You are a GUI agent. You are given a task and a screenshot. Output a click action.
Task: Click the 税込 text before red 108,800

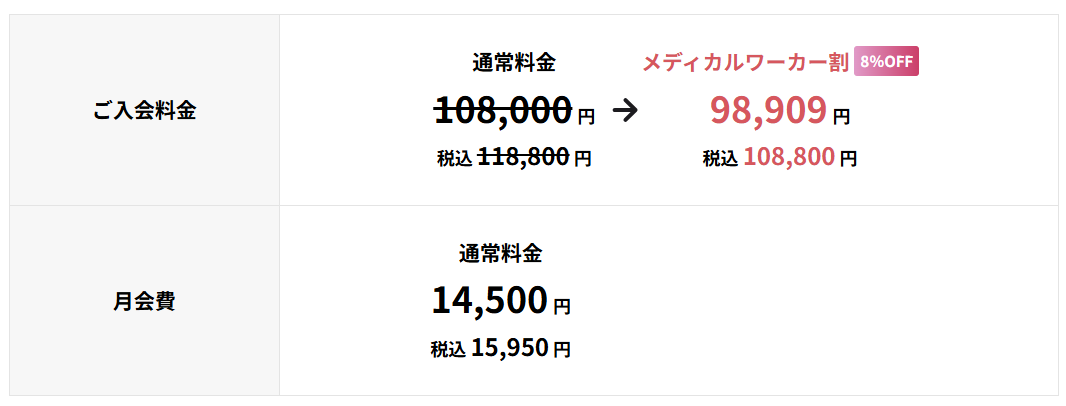point(720,158)
